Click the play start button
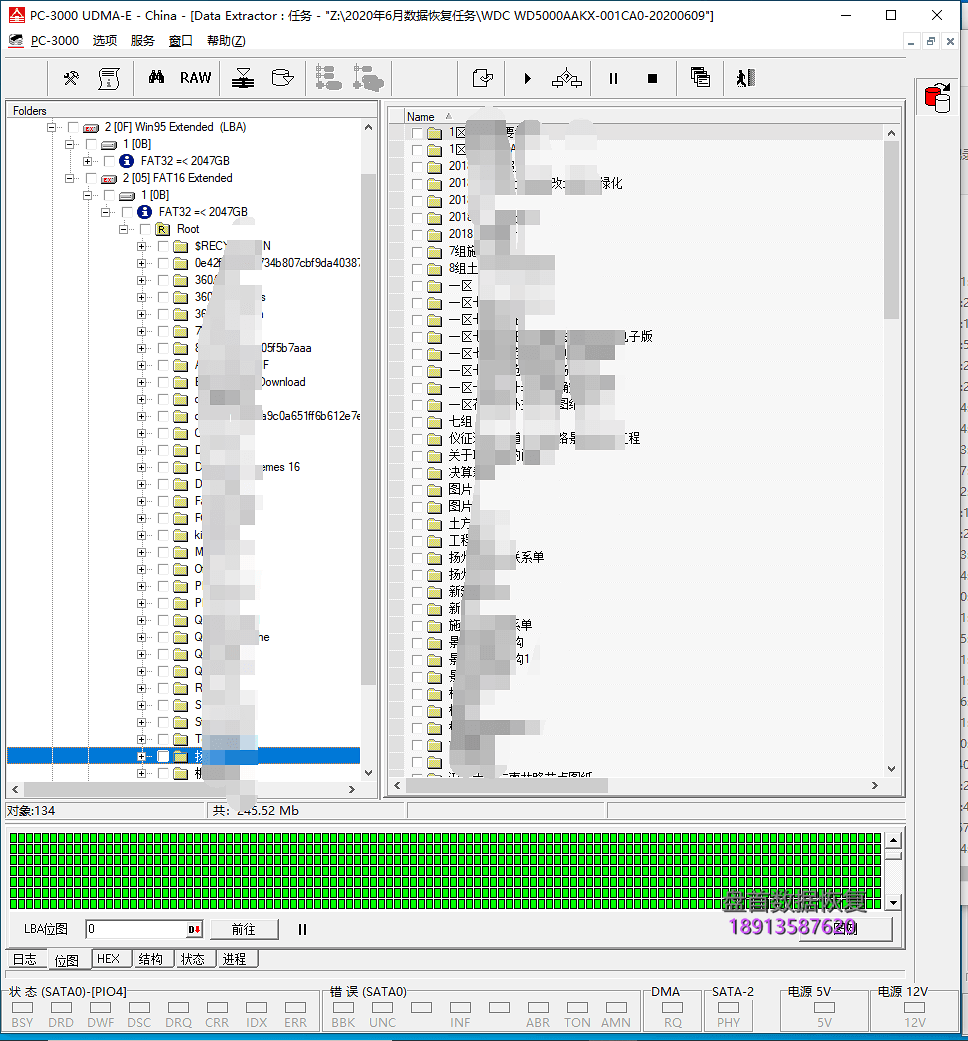 coord(527,78)
